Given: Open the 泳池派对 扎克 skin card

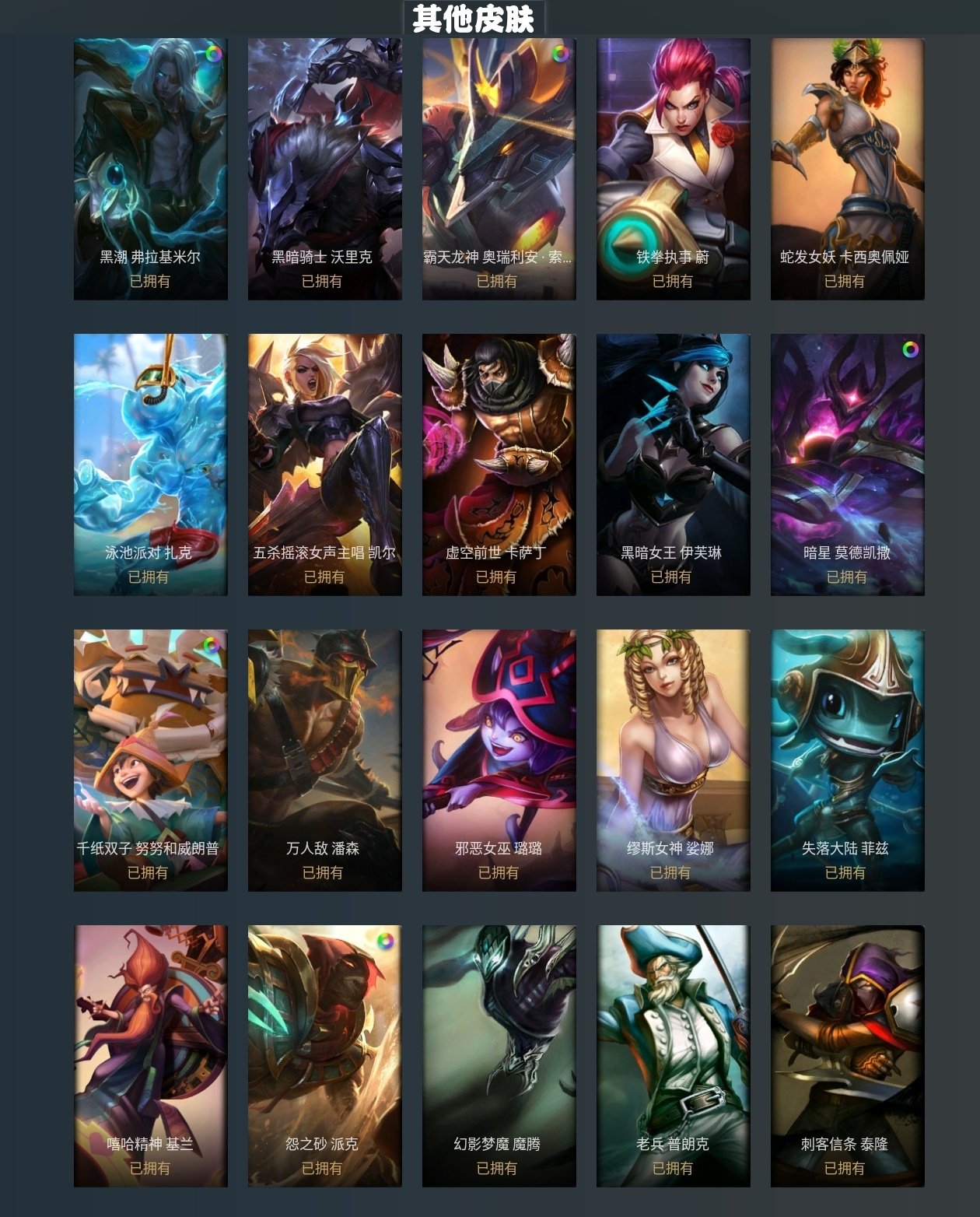Looking at the screenshot, I should point(151,465).
